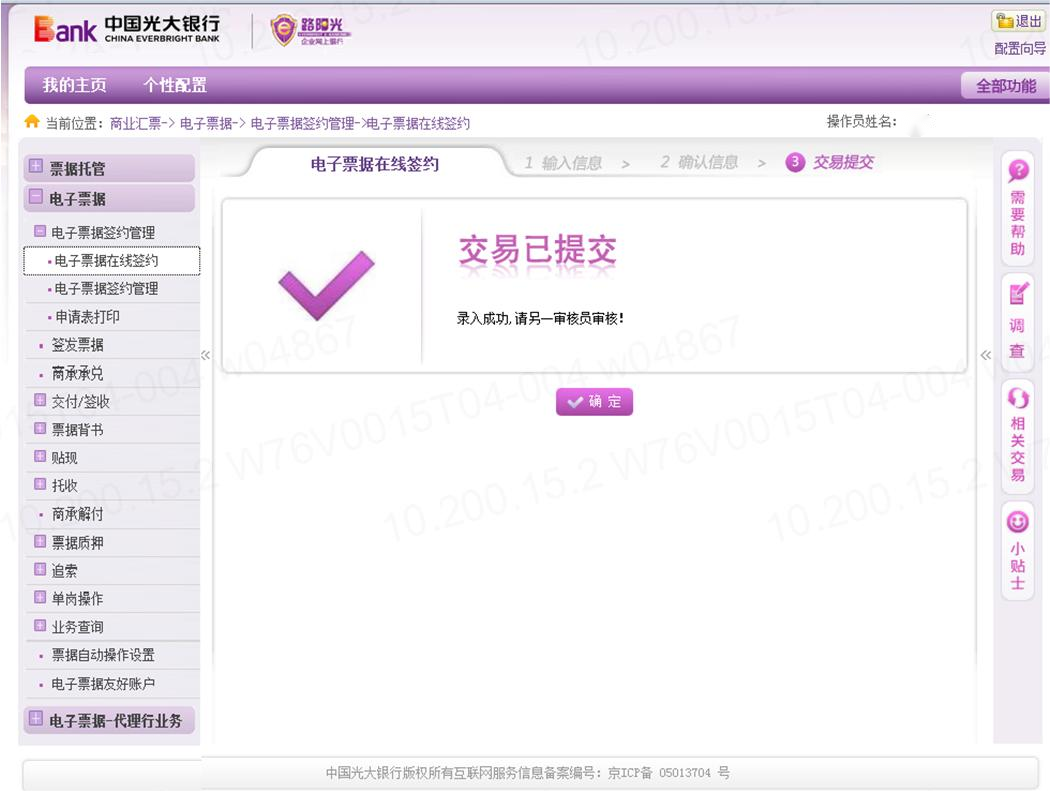Click the 商业汇票 breadcrumb link

[x=136, y=123]
